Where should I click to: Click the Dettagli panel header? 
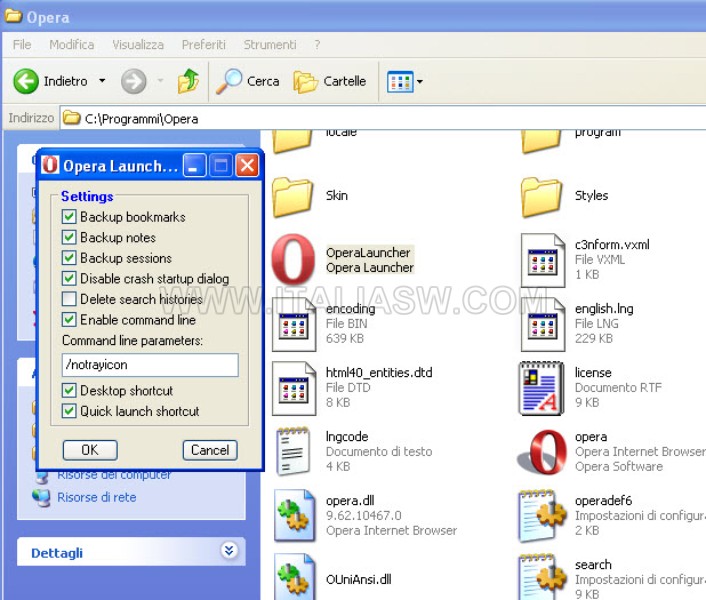(131, 551)
